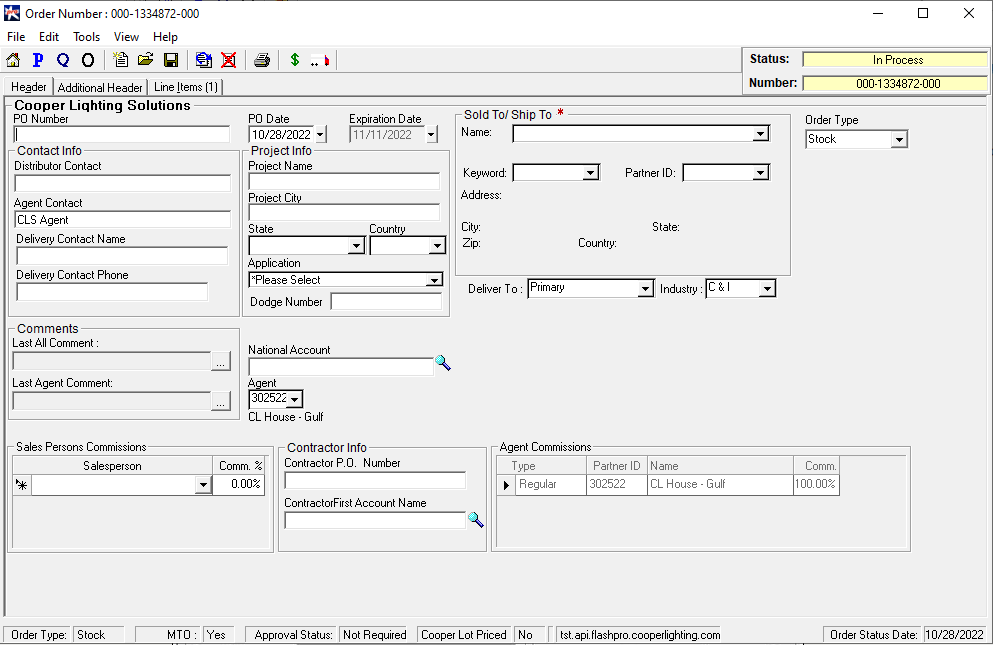Screen dimensions: 993x645
Task: Print the order with the printer icon
Action: tap(262, 60)
